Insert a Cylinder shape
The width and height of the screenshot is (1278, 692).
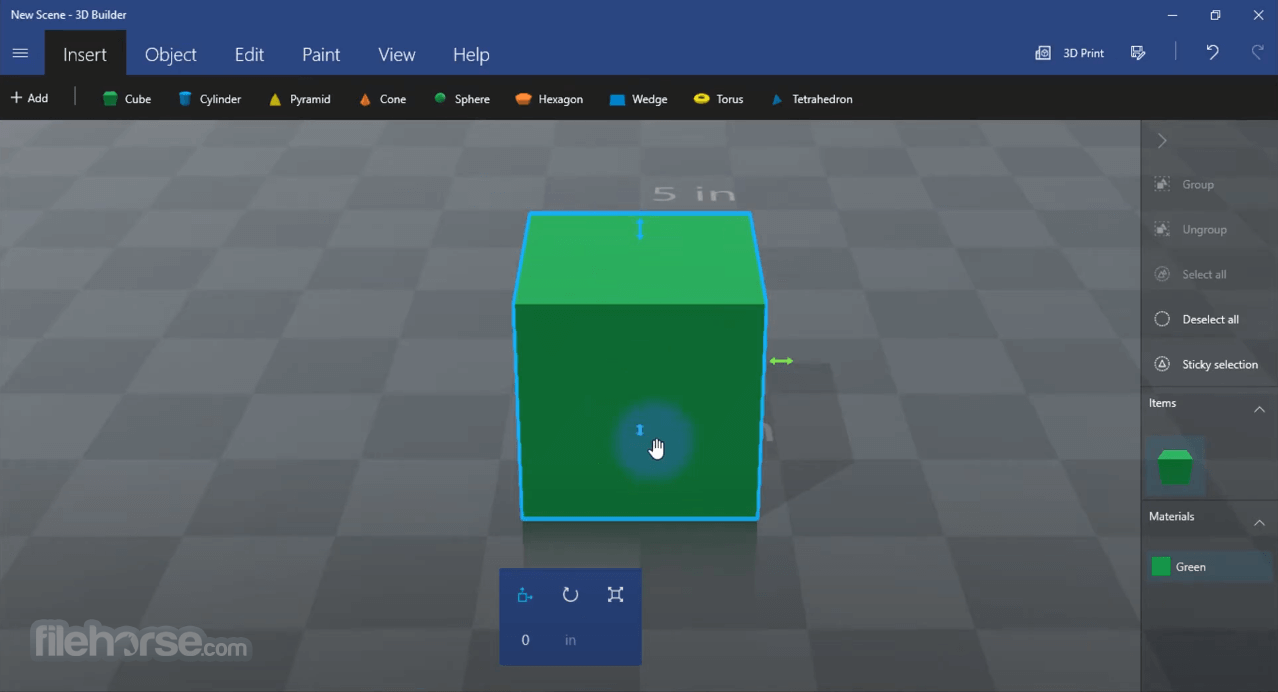[x=210, y=99]
